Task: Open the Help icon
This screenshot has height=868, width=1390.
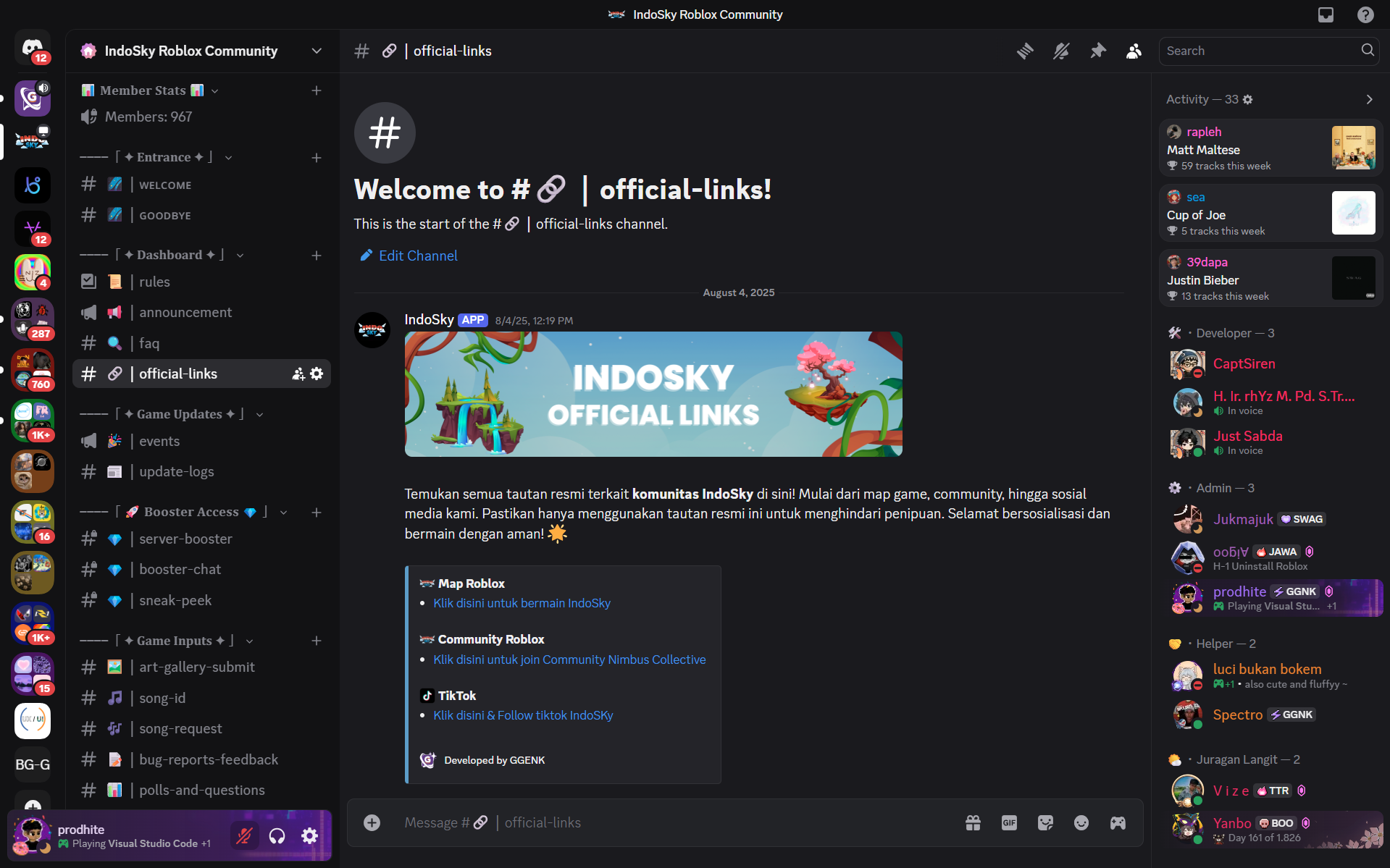Action: [1365, 14]
